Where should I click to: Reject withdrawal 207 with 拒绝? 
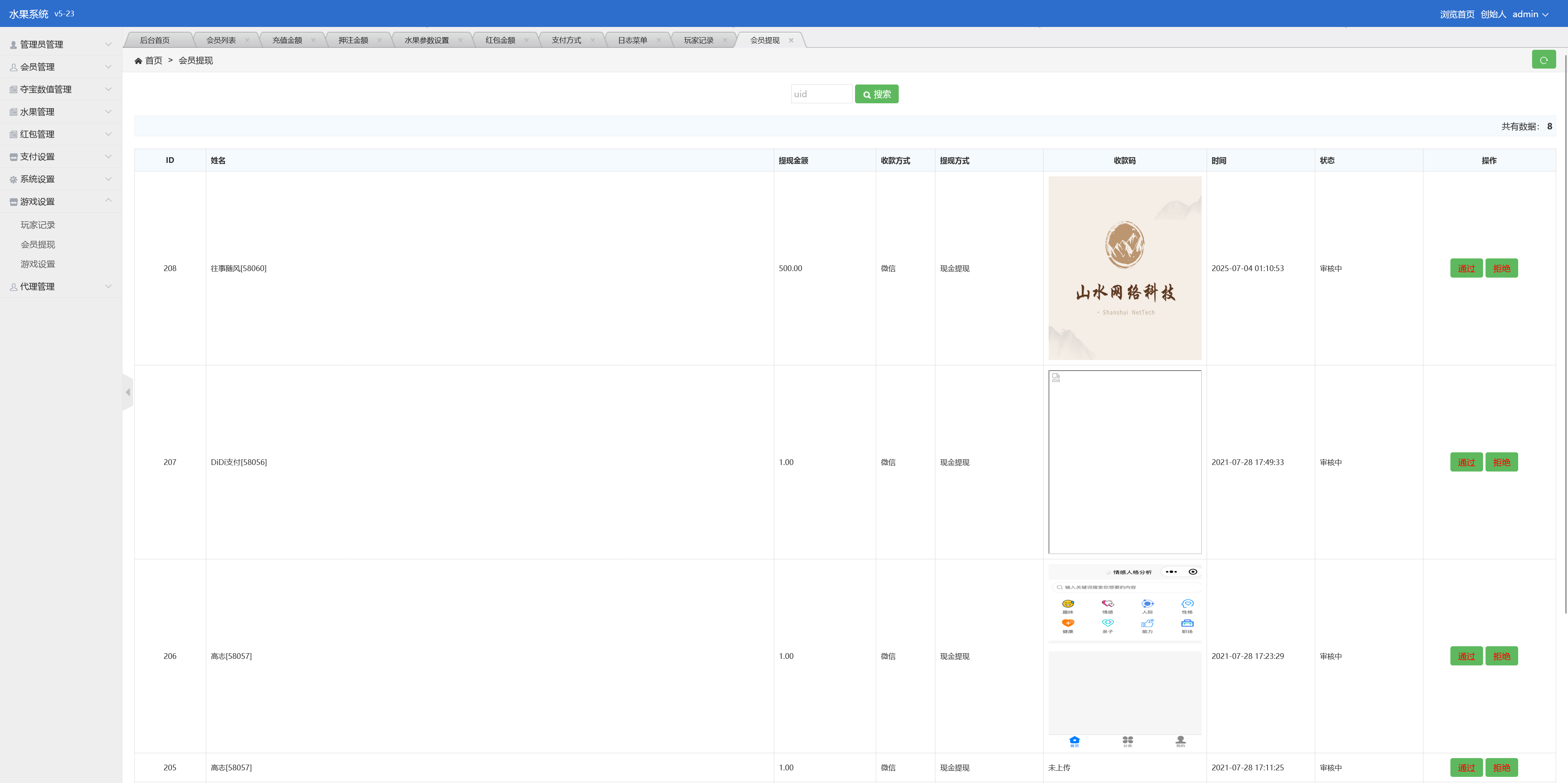[x=1501, y=463]
